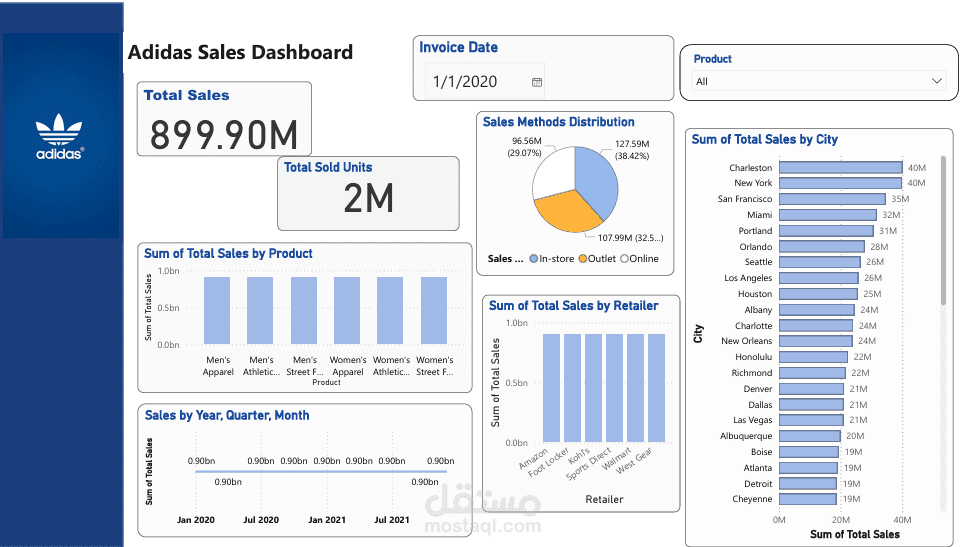The image size is (967, 547).
Task: Select the Albany sales bar
Action: [x=817, y=310]
